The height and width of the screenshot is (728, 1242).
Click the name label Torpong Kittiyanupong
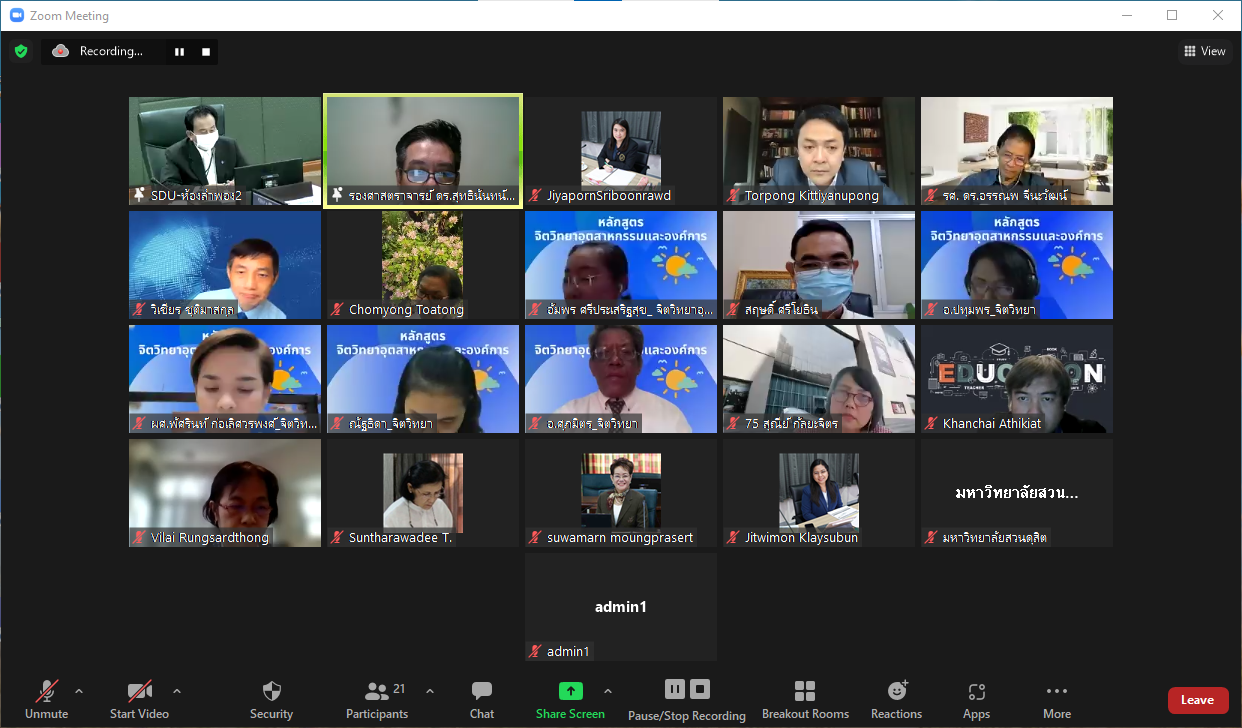point(812,196)
